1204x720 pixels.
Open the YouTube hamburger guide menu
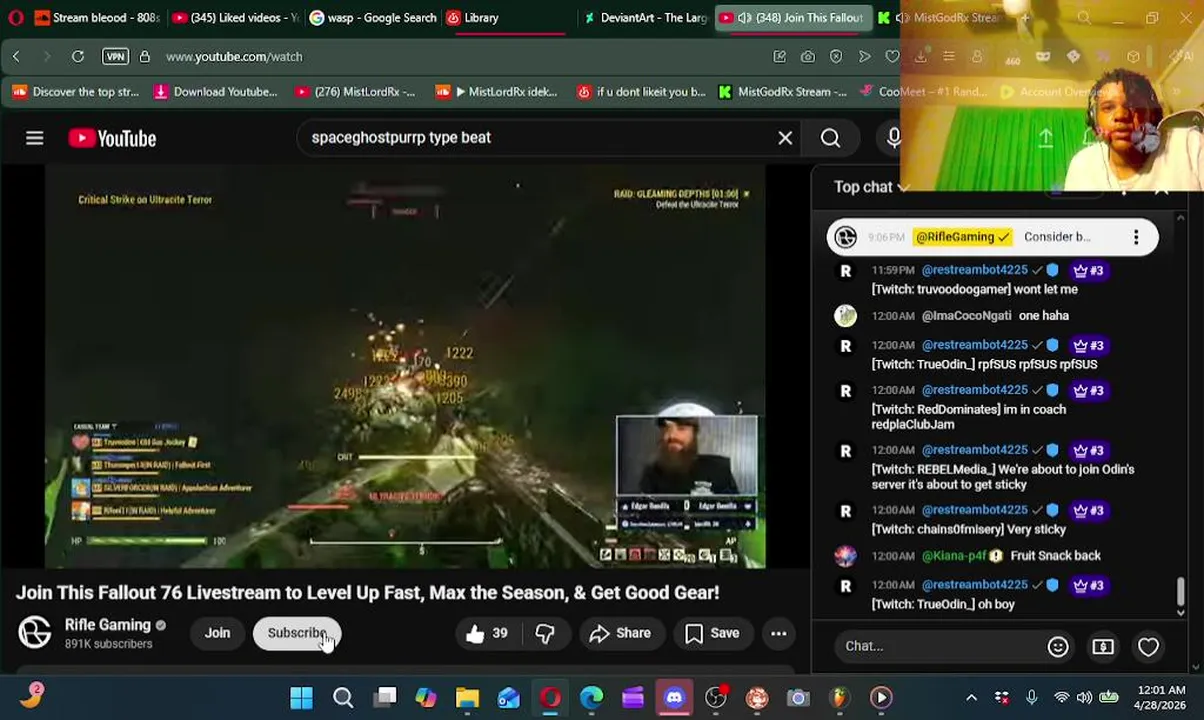point(35,138)
